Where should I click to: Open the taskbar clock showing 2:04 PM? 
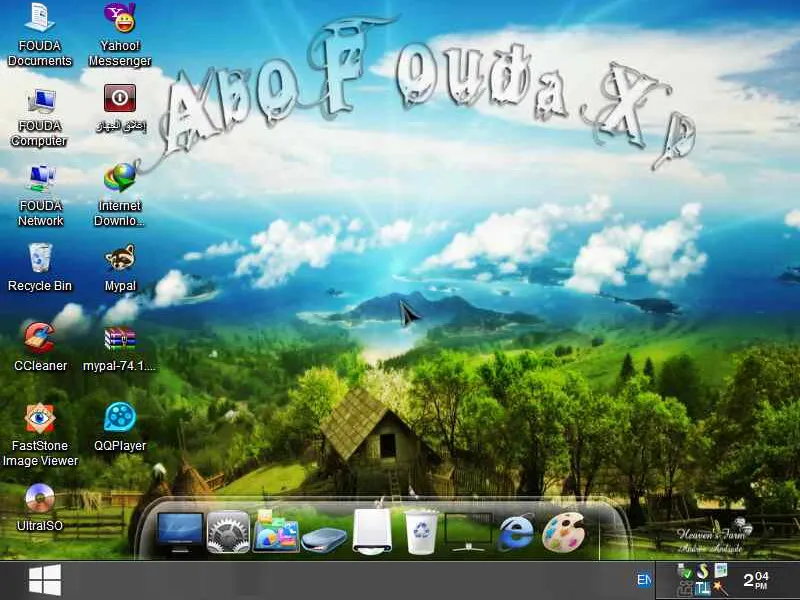click(x=756, y=580)
